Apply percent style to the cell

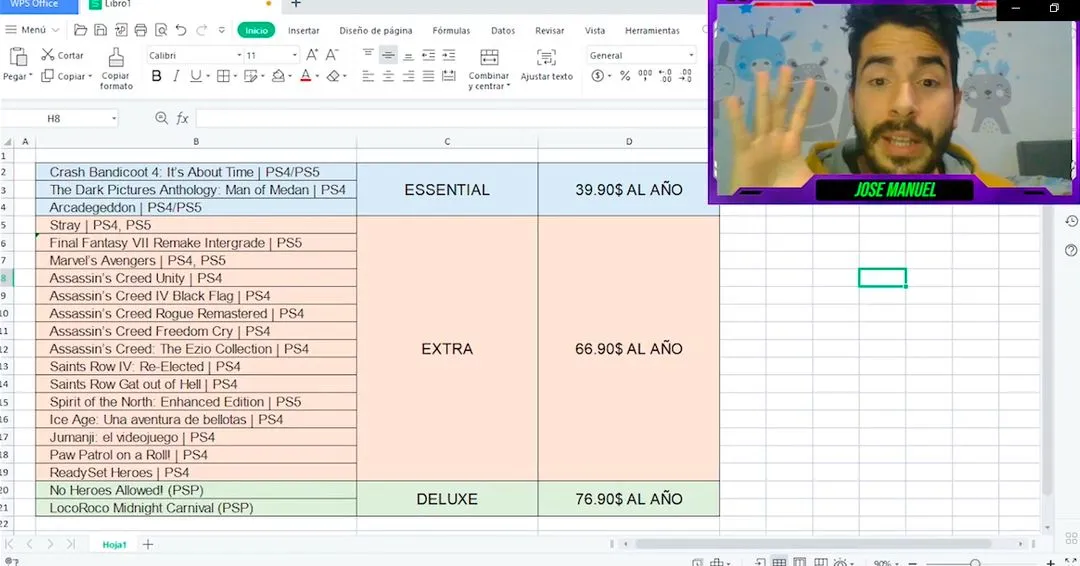[x=625, y=76]
